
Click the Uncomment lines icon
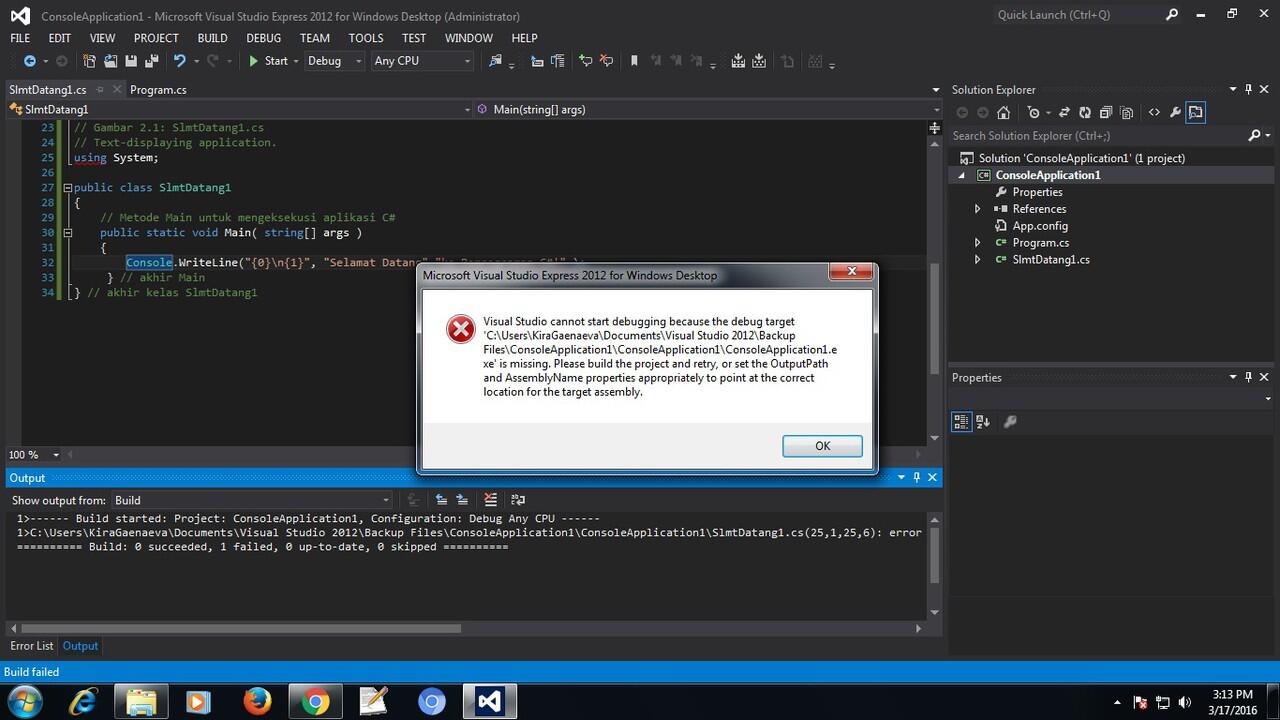[x=606, y=61]
